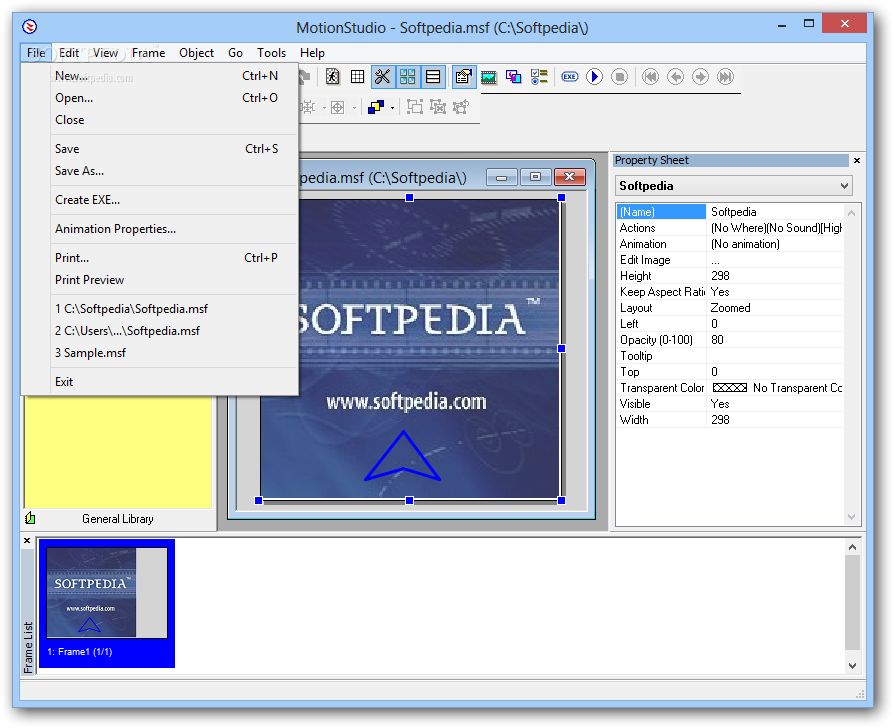Toggle the Property Sheet toolbar icon
The height and width of the screenshot is (728, 894).
point(464,76)
